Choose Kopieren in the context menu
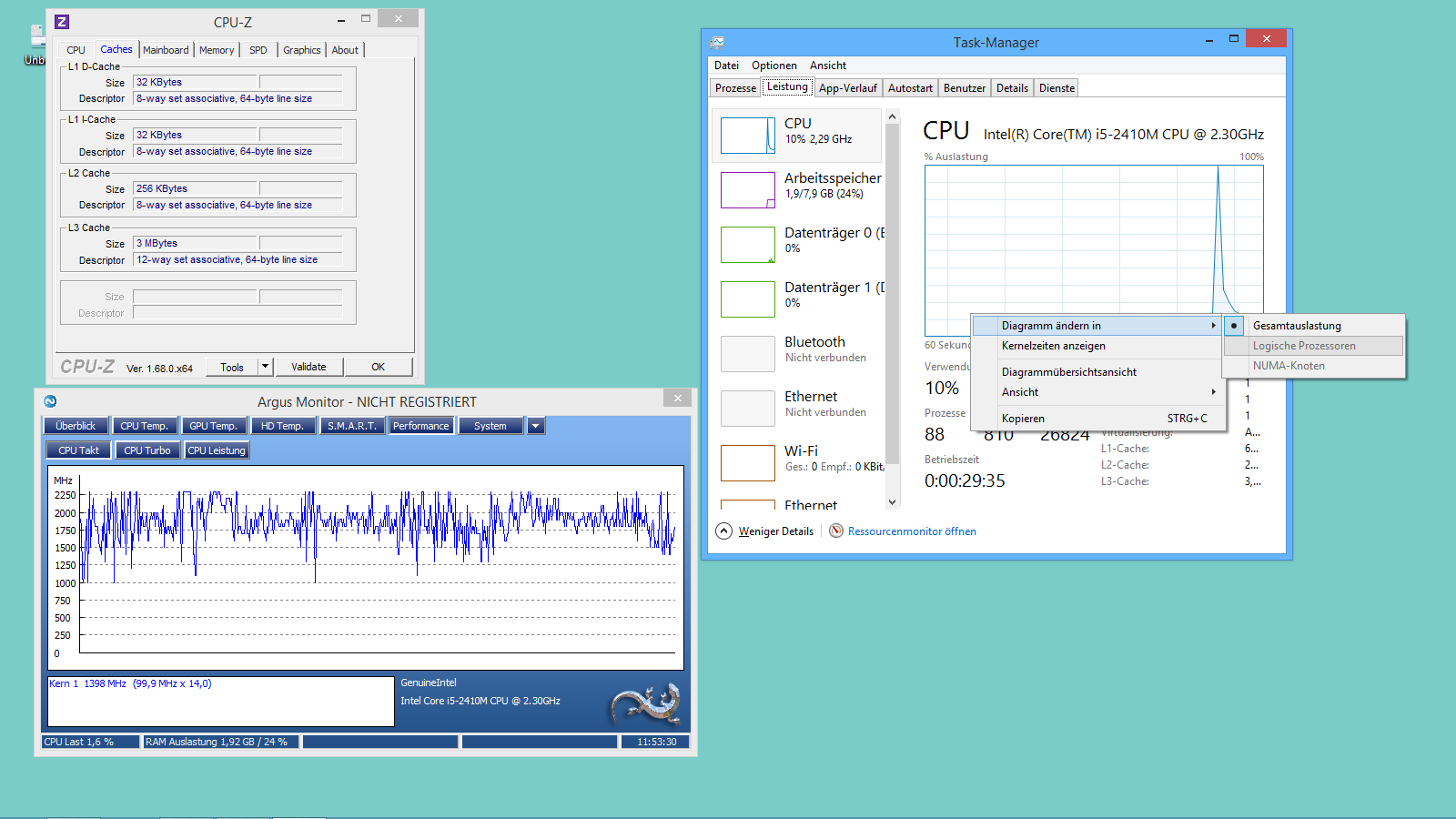This screenshot has width=1456, height=819. (x=1097, y=419)
